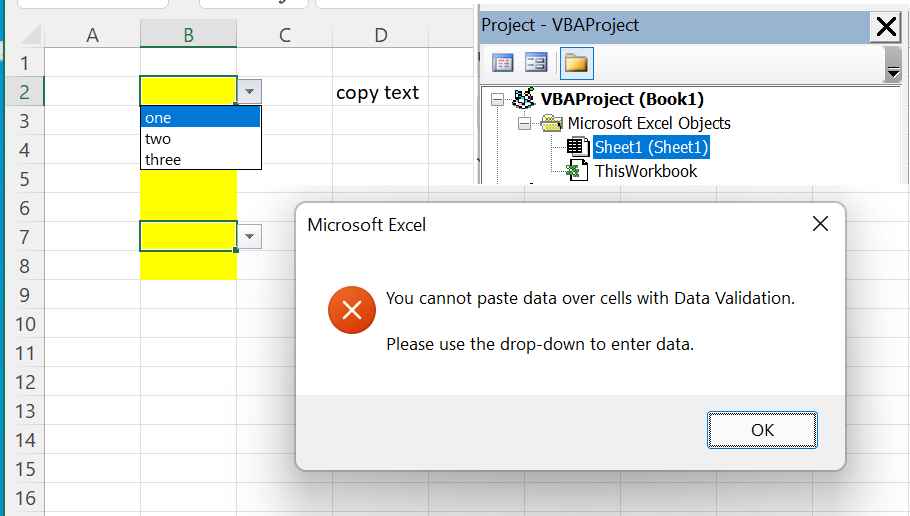
Task: Select row 16 header
Action: 24,497
